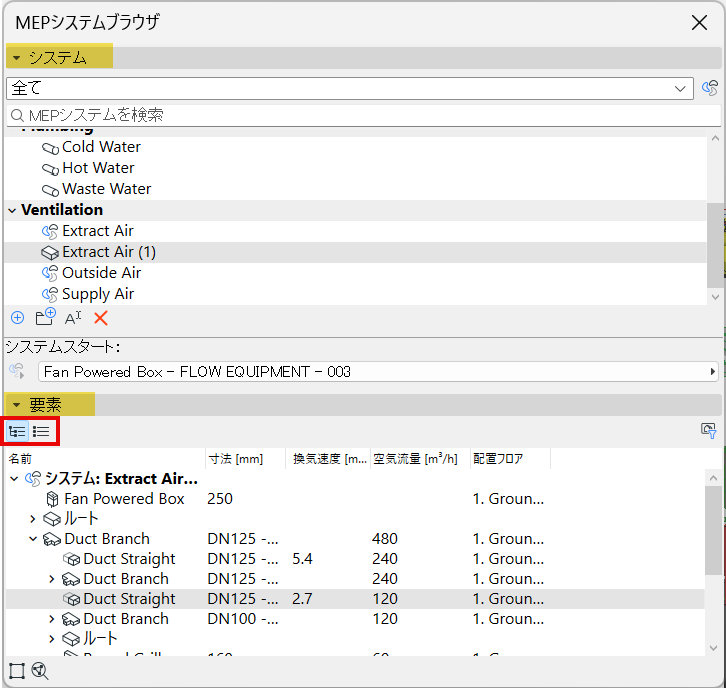Viewport: 726px width, 688px height.
Task: Click the 換気速度 column header
Action: click(x=328, y=459)
